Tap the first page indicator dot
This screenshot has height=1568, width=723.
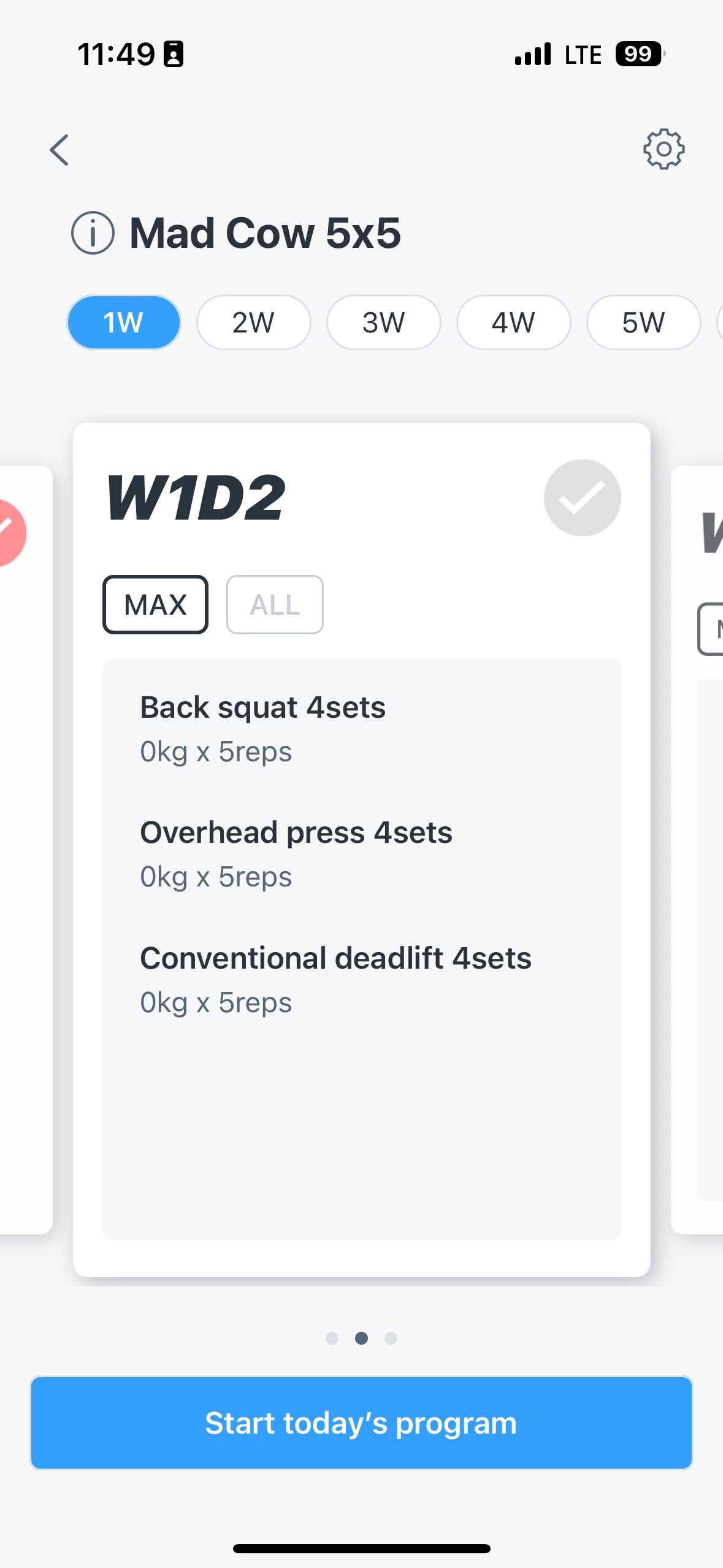point(332,1338)
